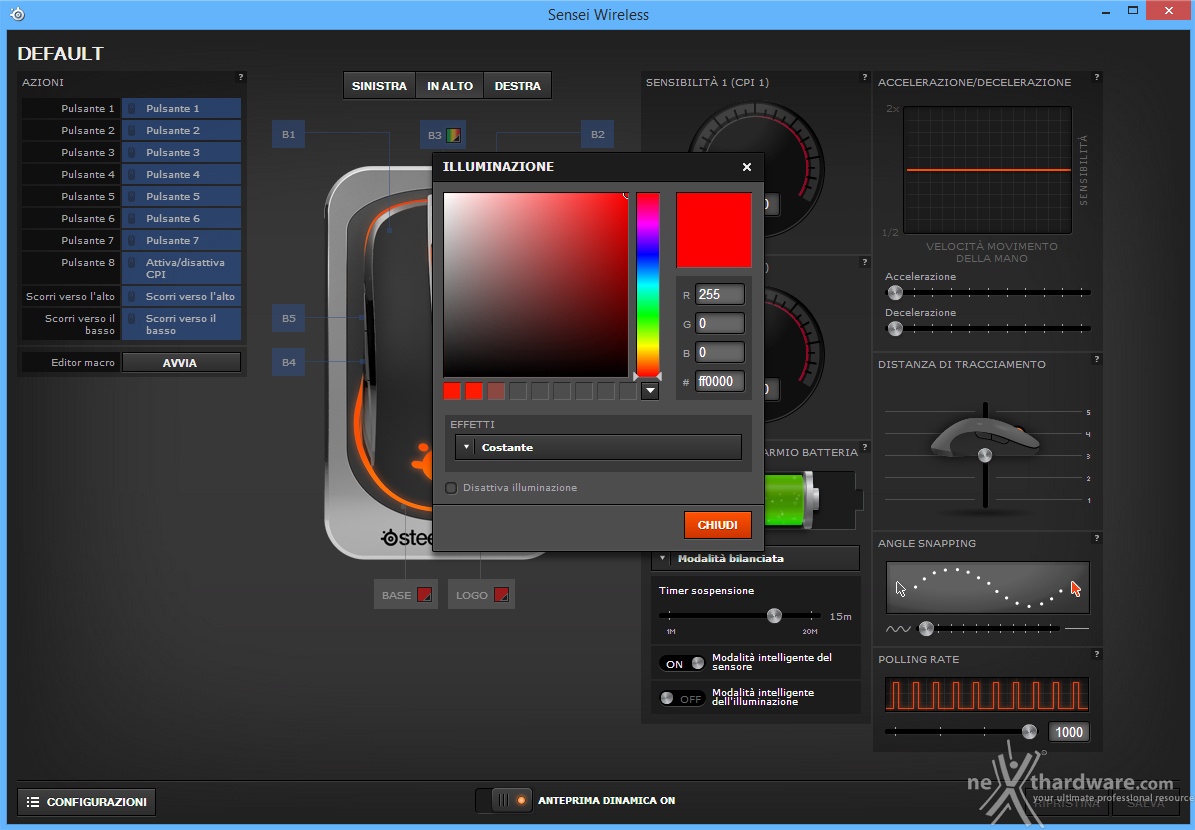Select the first red saved color swatch
The height and width of the screenshot is (830, 1195).
pos(452,392)
